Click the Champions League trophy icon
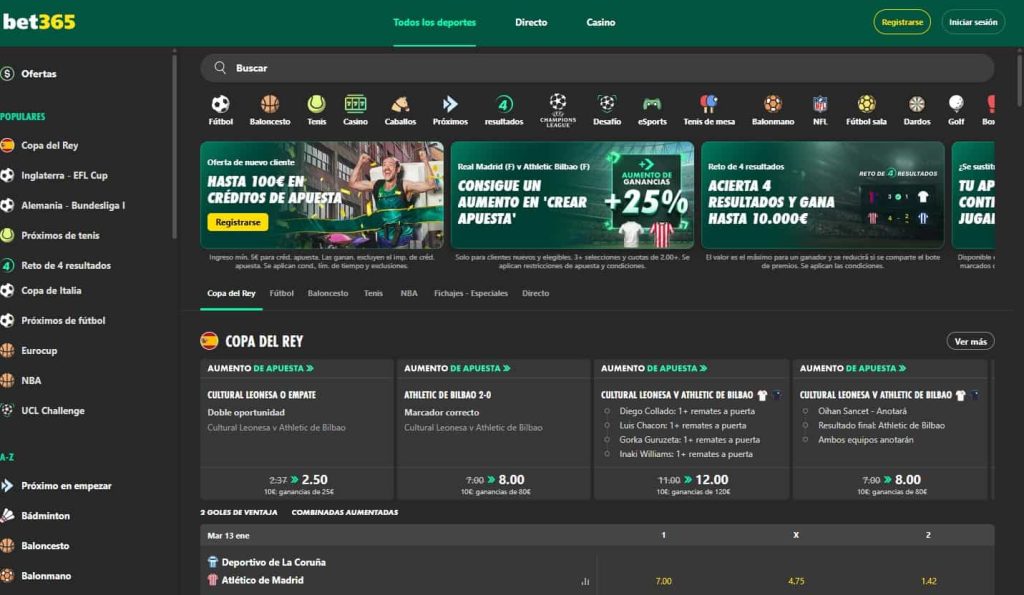The width and height of the screenshot is (1024, 595). coord(557,103)
